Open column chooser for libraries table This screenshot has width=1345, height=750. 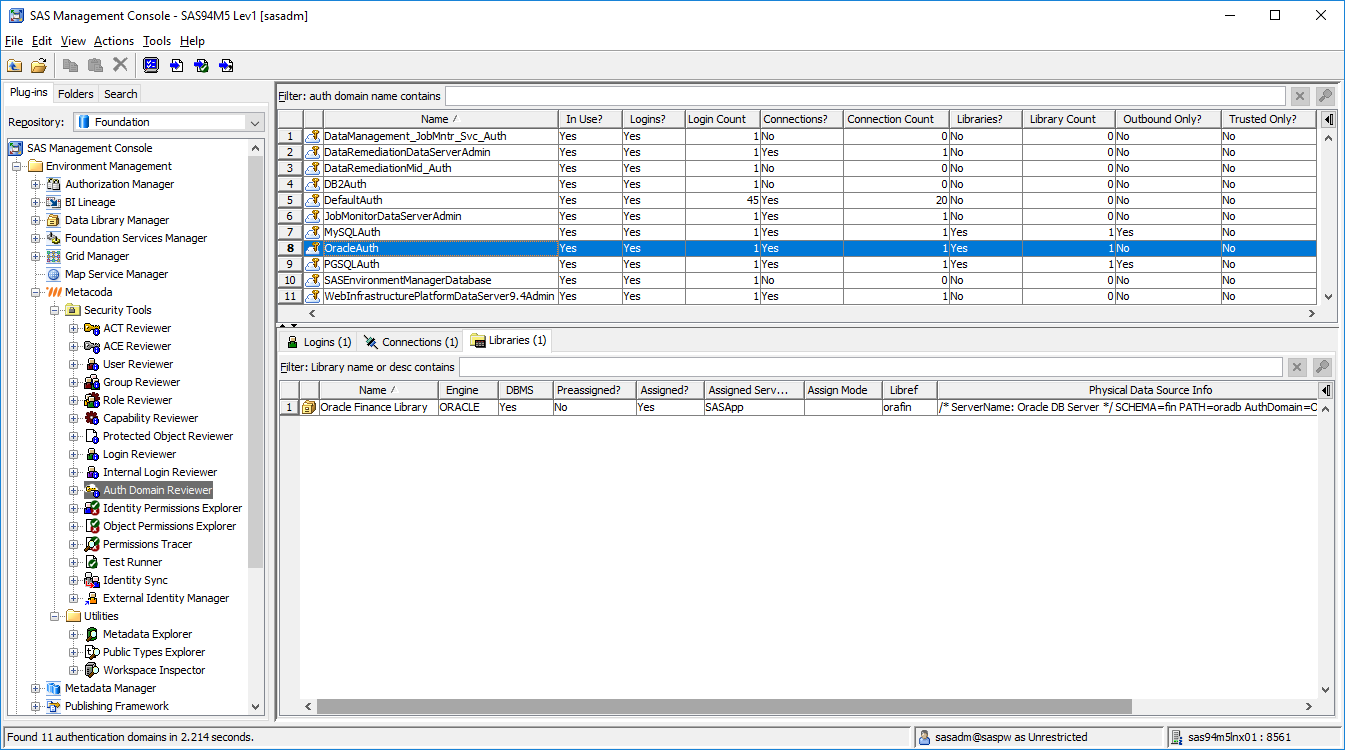click(x=1326, y=390)
